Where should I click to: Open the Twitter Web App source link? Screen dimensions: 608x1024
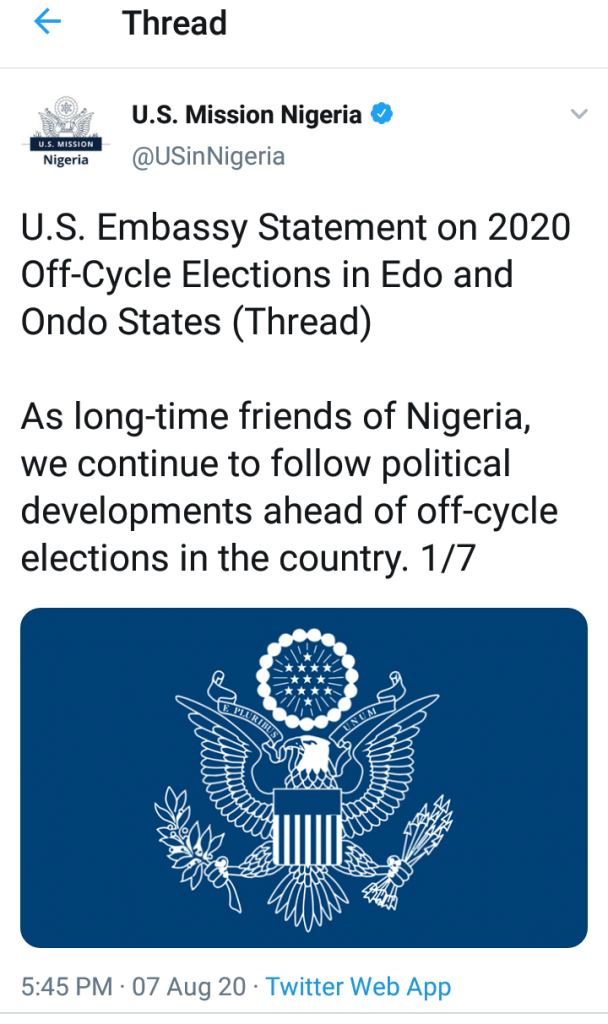point(358,987)
